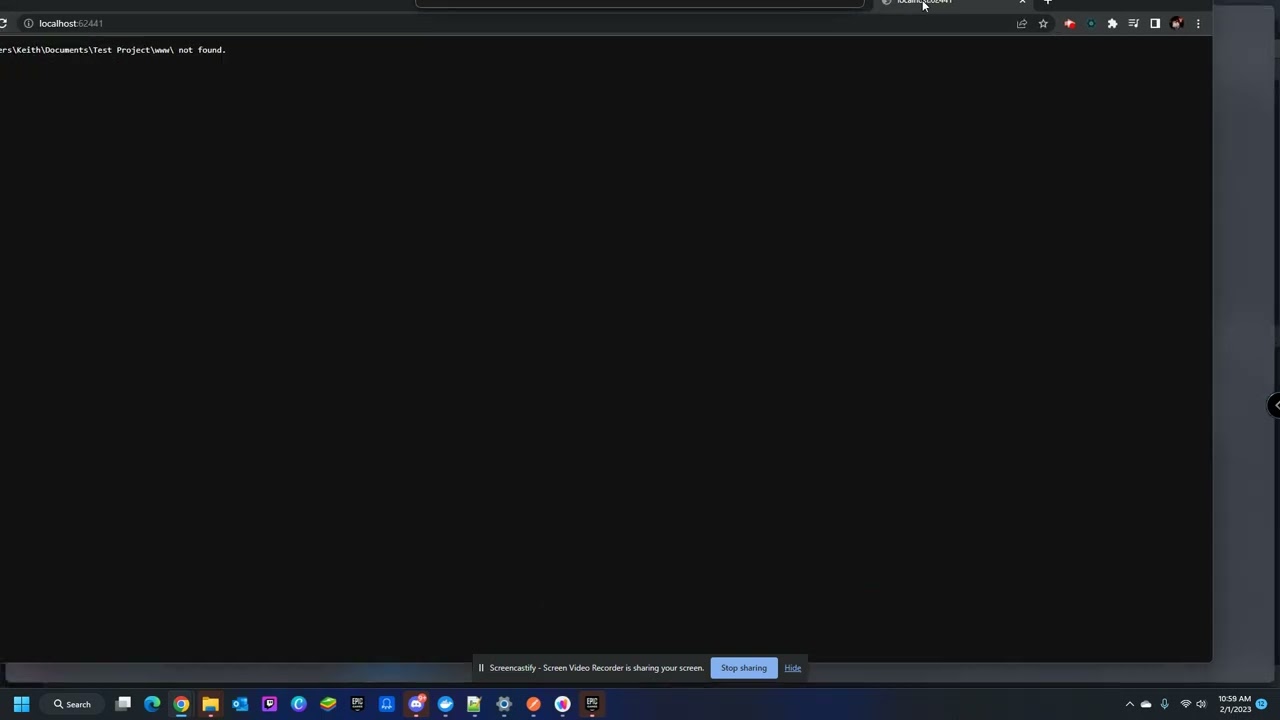The height and width of the screenshot is (720, 1280).
Task: Launch Microsoft Edge from the taskbar
Action: (x=152, y=704)
